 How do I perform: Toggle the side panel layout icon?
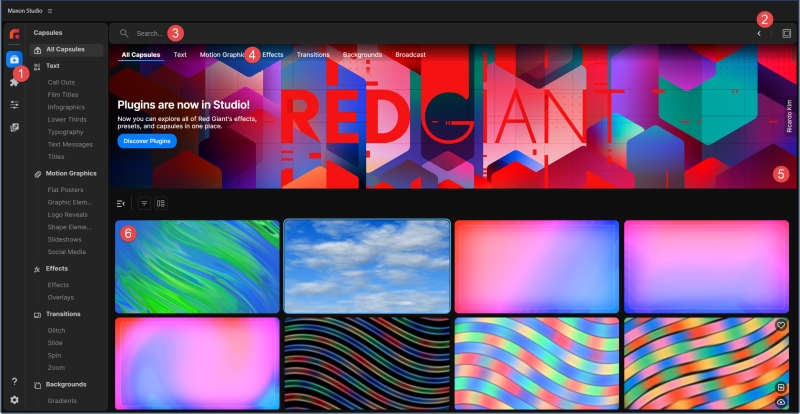787,34
